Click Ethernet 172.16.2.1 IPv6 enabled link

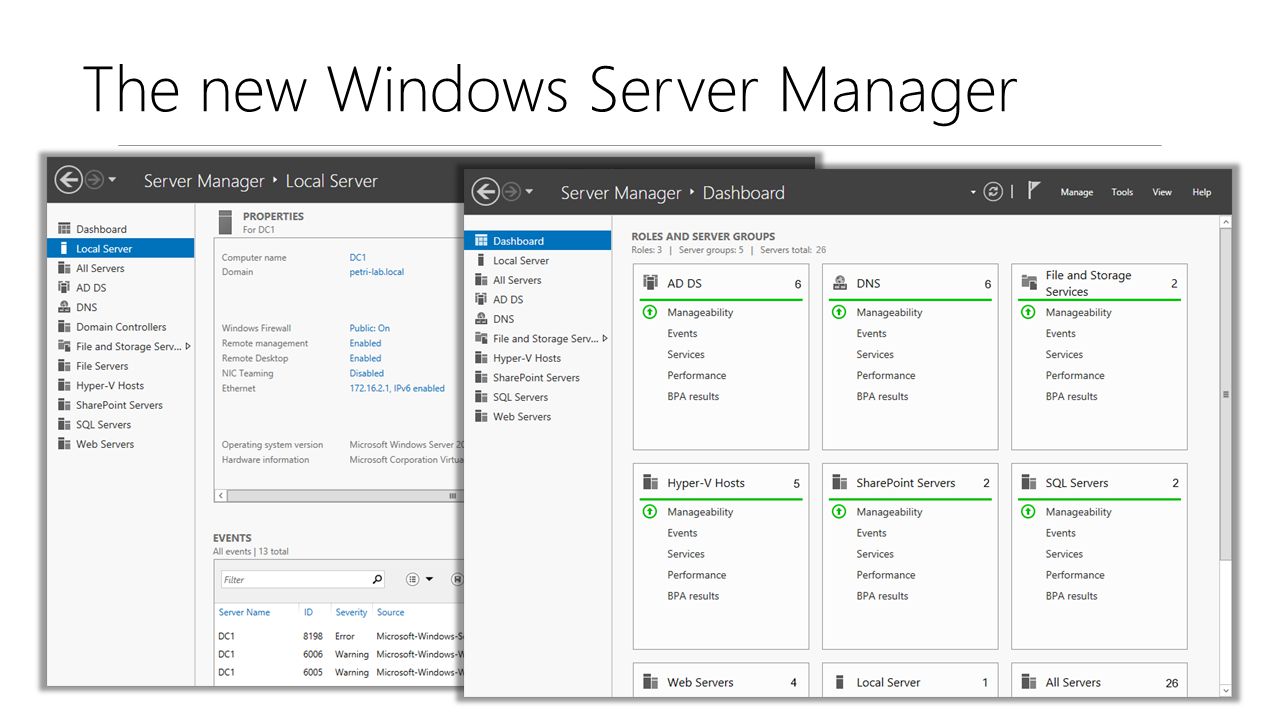[397, 388]
